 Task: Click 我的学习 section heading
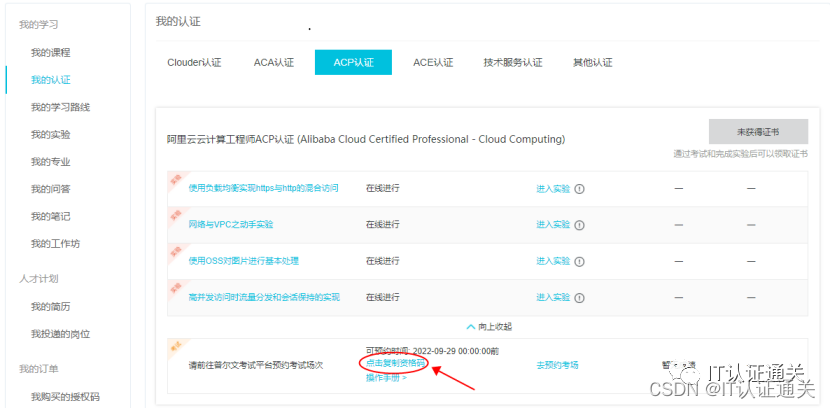[x=39, y=25]
